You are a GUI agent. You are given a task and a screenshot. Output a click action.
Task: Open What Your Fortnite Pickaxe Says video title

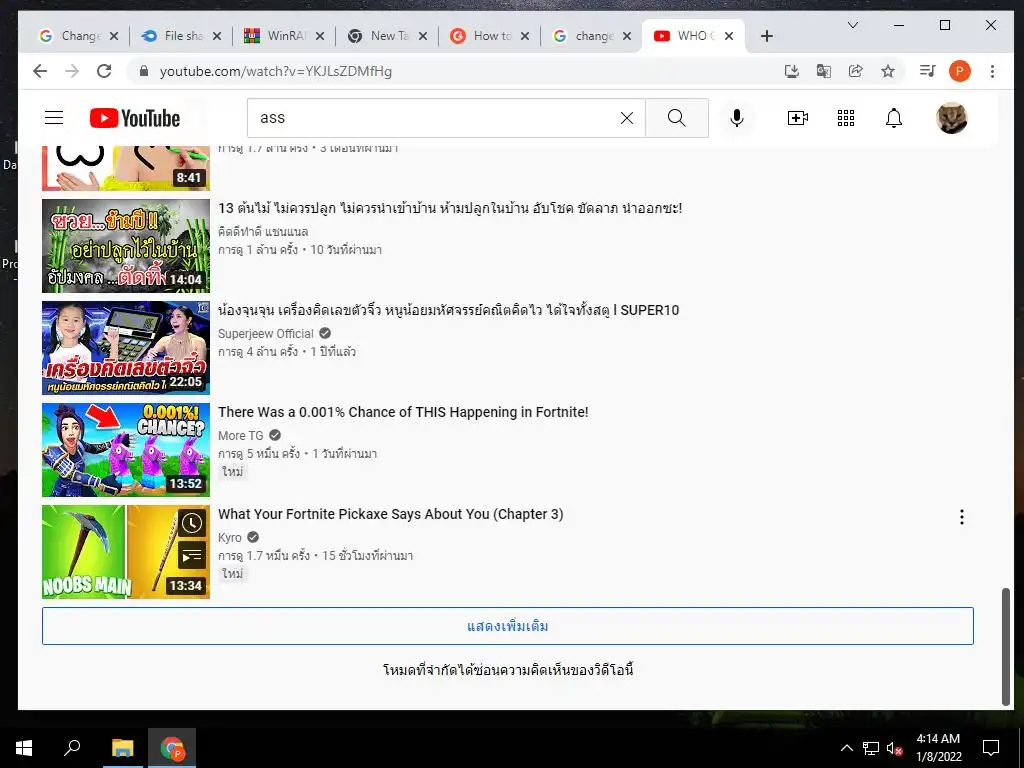tap(391, 514)
